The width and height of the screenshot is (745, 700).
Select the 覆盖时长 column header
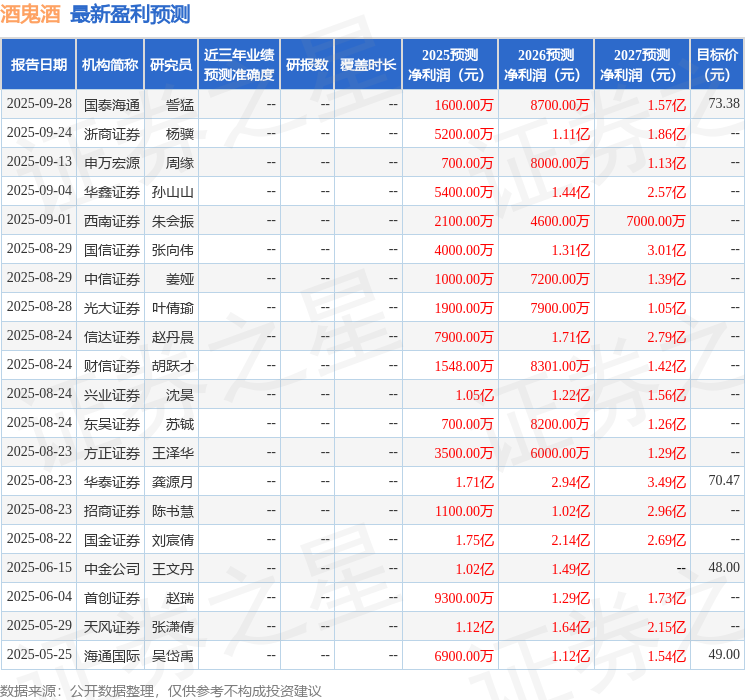(368, 64)
